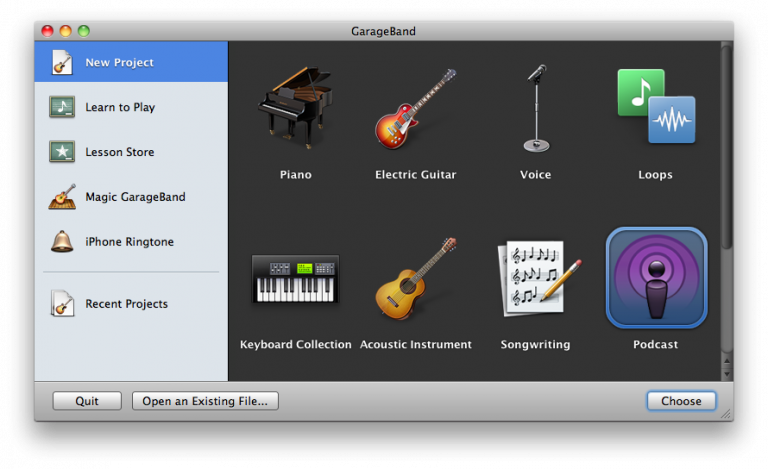Select the Loops project icon

(x=656, y=106)
